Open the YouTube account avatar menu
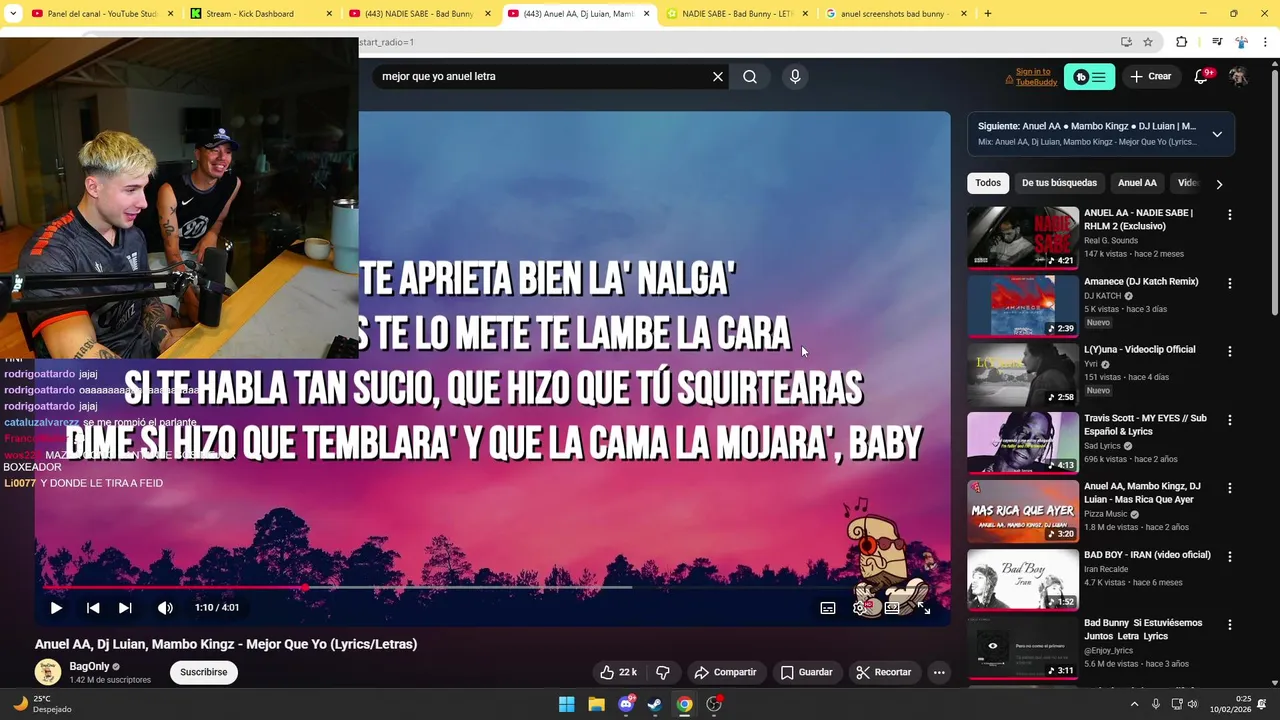1280x720 pixels. (1238, 77)
